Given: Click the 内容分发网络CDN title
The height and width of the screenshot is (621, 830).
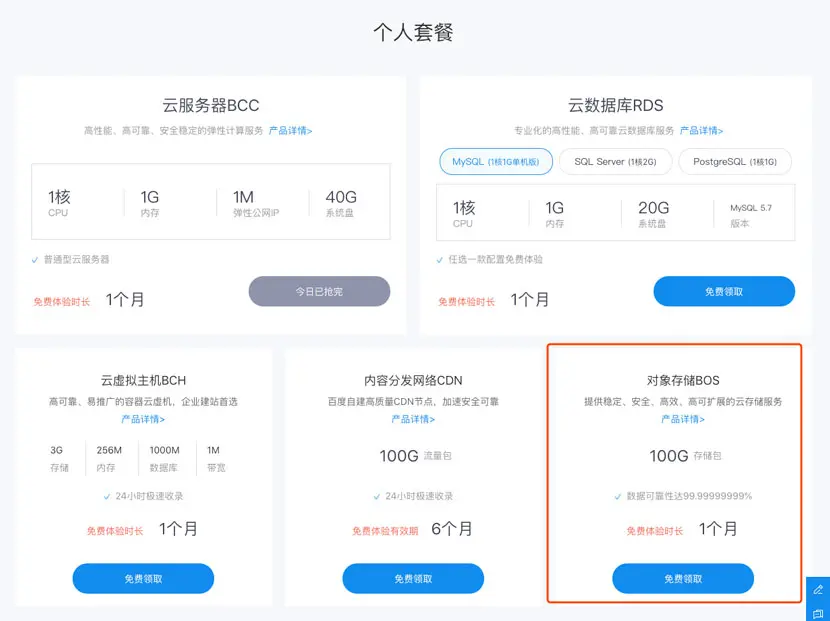Looking at the screenshot, I should point(413,380).
